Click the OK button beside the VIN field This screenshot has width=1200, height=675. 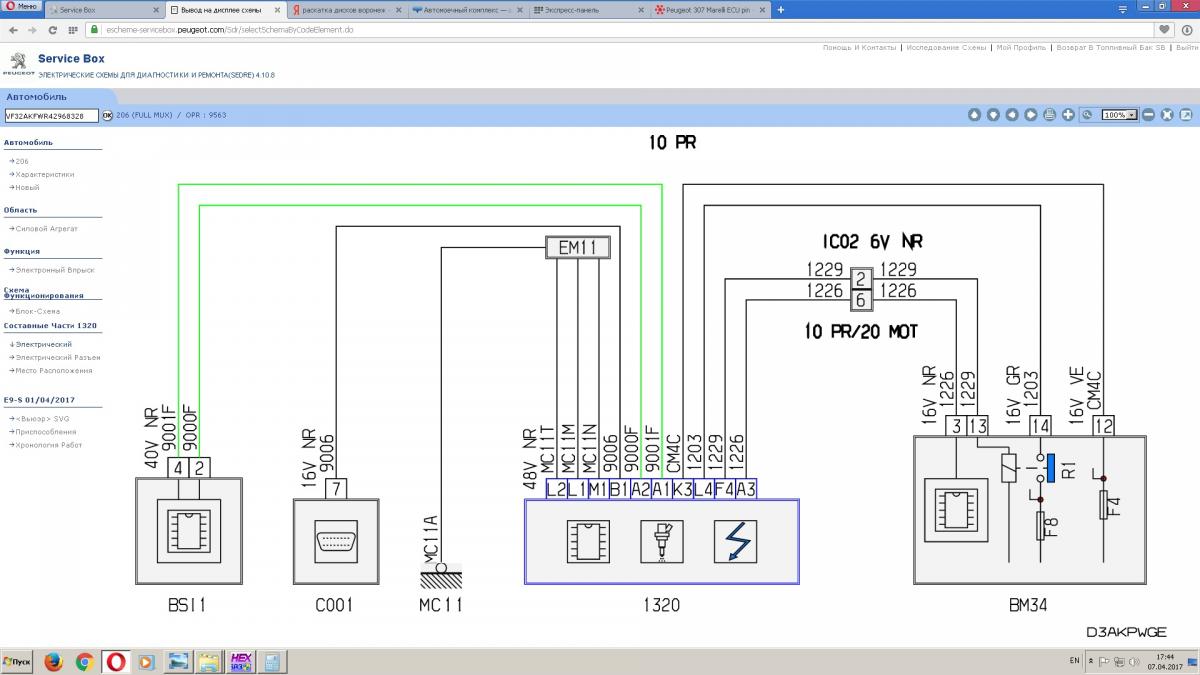108,115
